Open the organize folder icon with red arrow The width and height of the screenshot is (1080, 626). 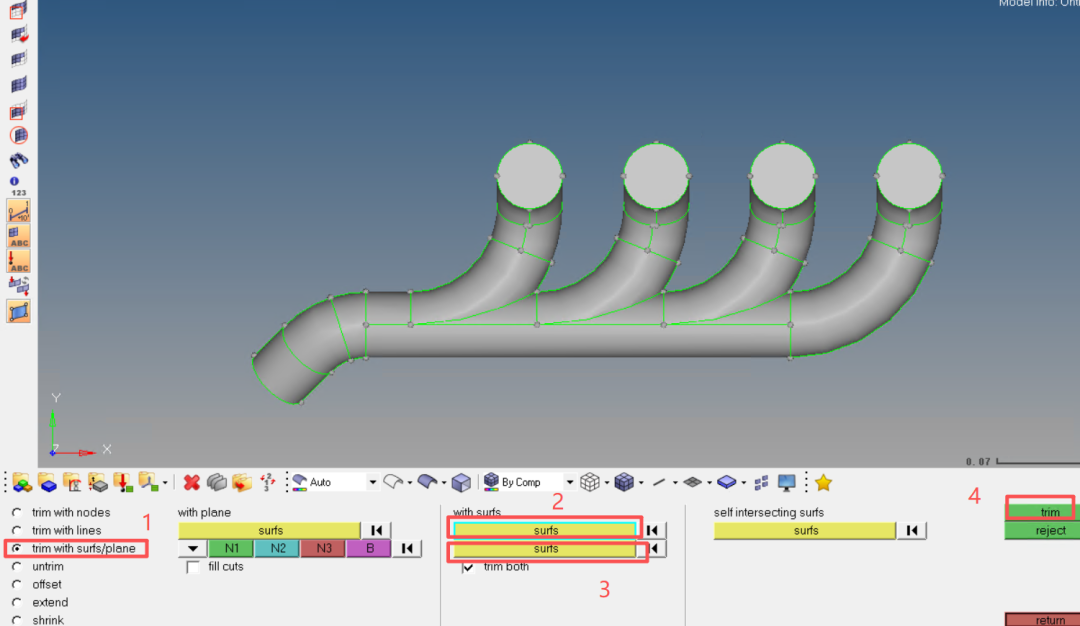click(242, 483)
